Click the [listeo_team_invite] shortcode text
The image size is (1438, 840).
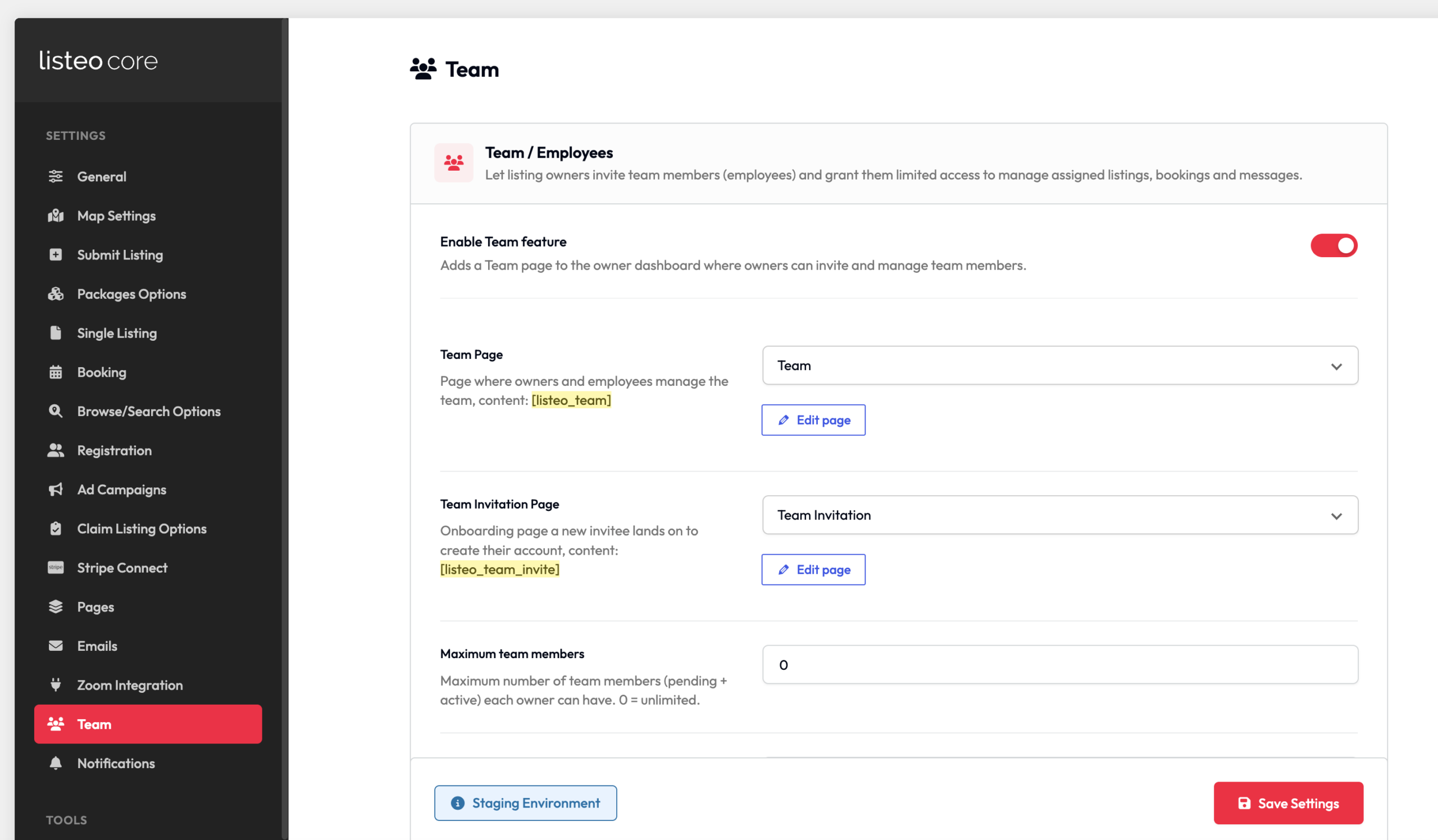pyautogui.click(x=499, y=569)
